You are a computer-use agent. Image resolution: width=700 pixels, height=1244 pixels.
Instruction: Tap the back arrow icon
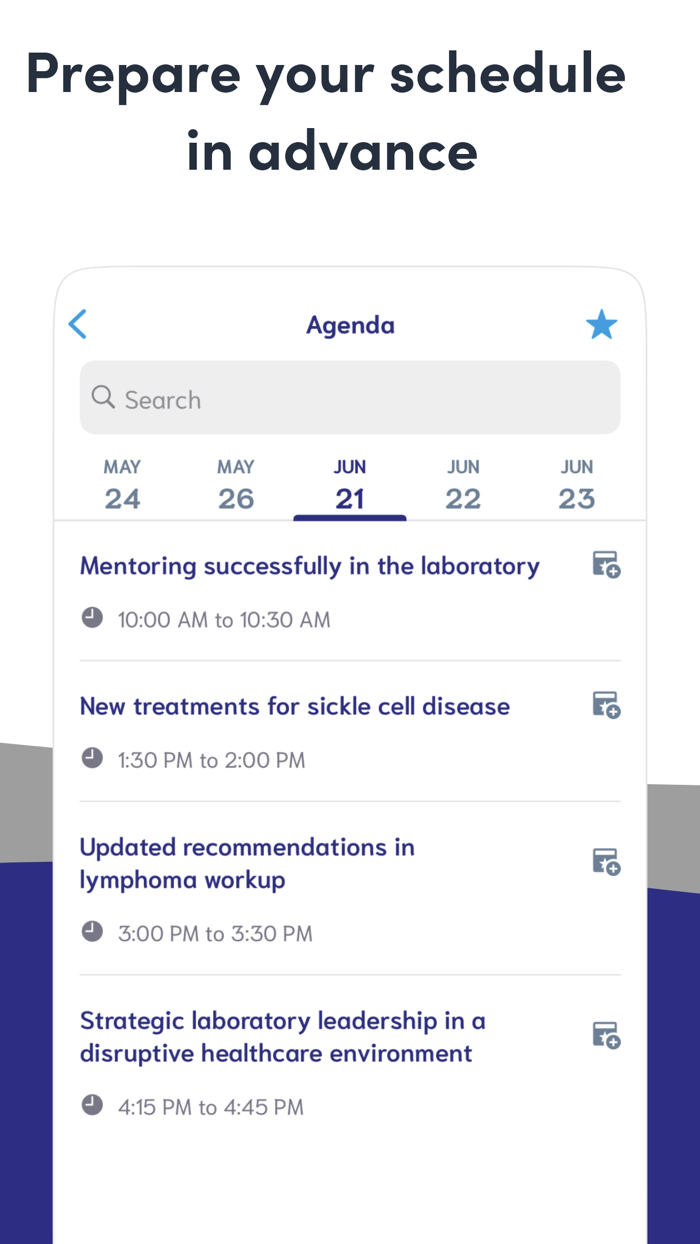78,325
